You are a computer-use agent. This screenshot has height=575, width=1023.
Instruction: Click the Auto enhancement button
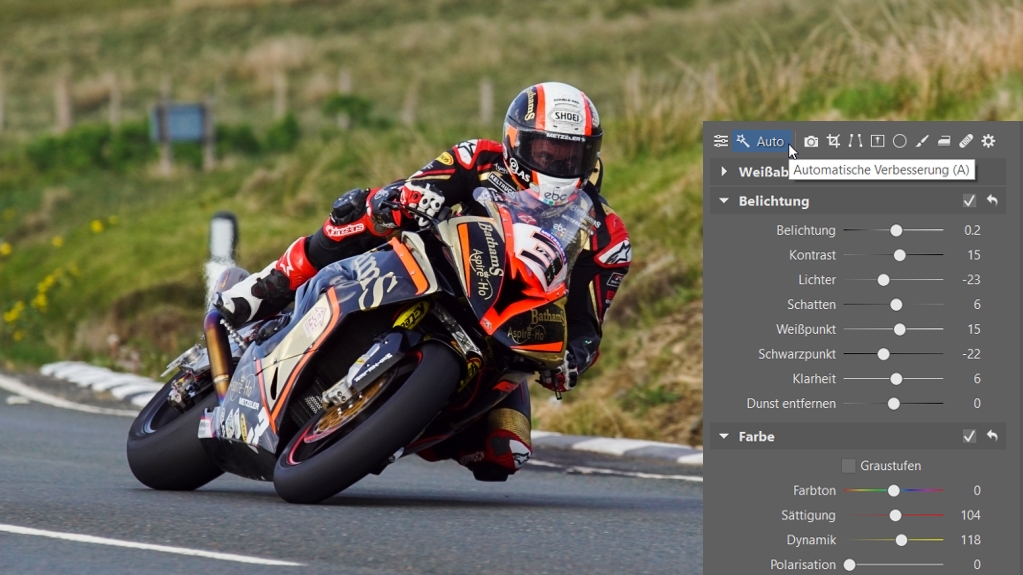pyautogui.click(x=761, y=141)
